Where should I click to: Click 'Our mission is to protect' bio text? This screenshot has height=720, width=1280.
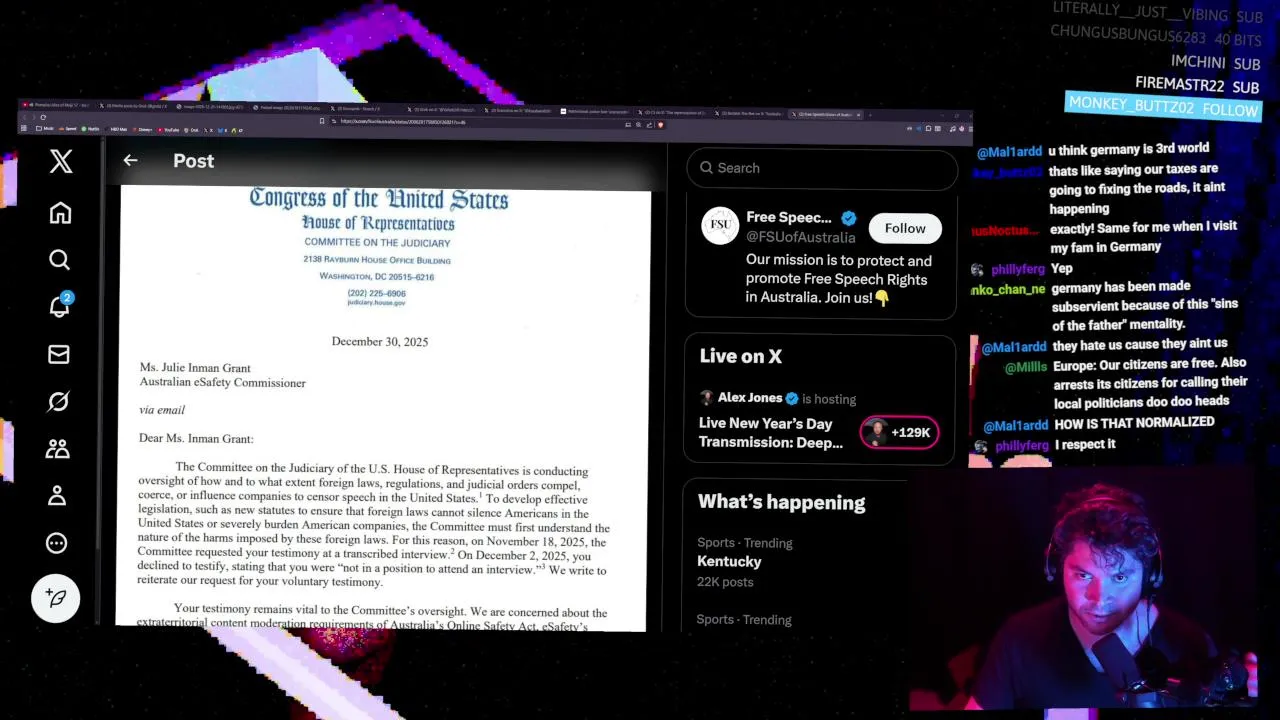tap(839, 279)
